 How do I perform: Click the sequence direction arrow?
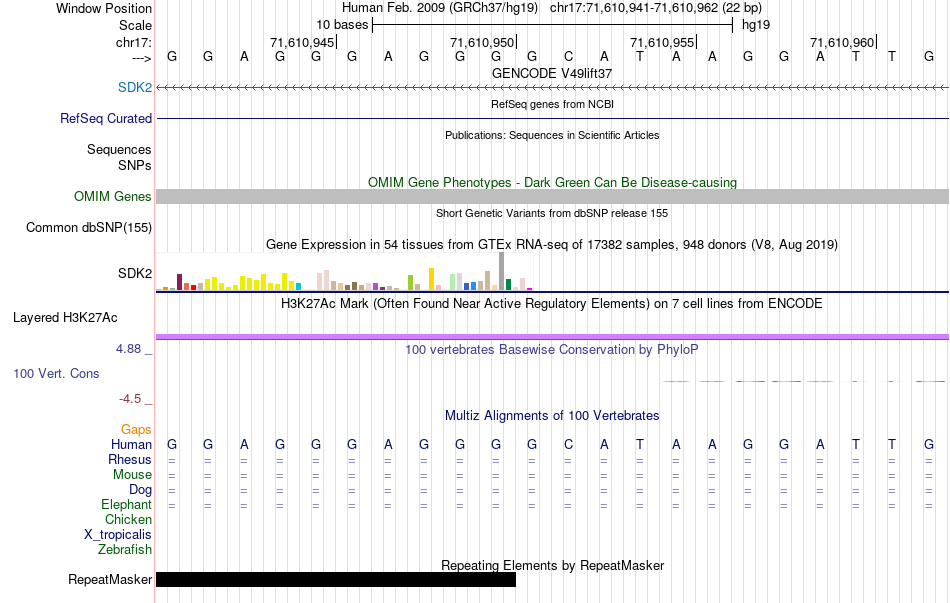(142, 58)
